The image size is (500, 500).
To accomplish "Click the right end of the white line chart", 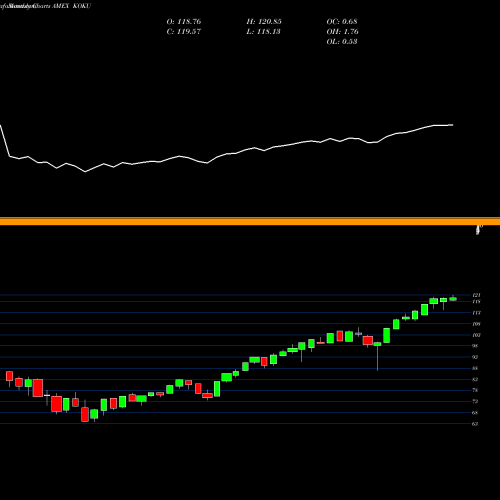I will [452, 125].
